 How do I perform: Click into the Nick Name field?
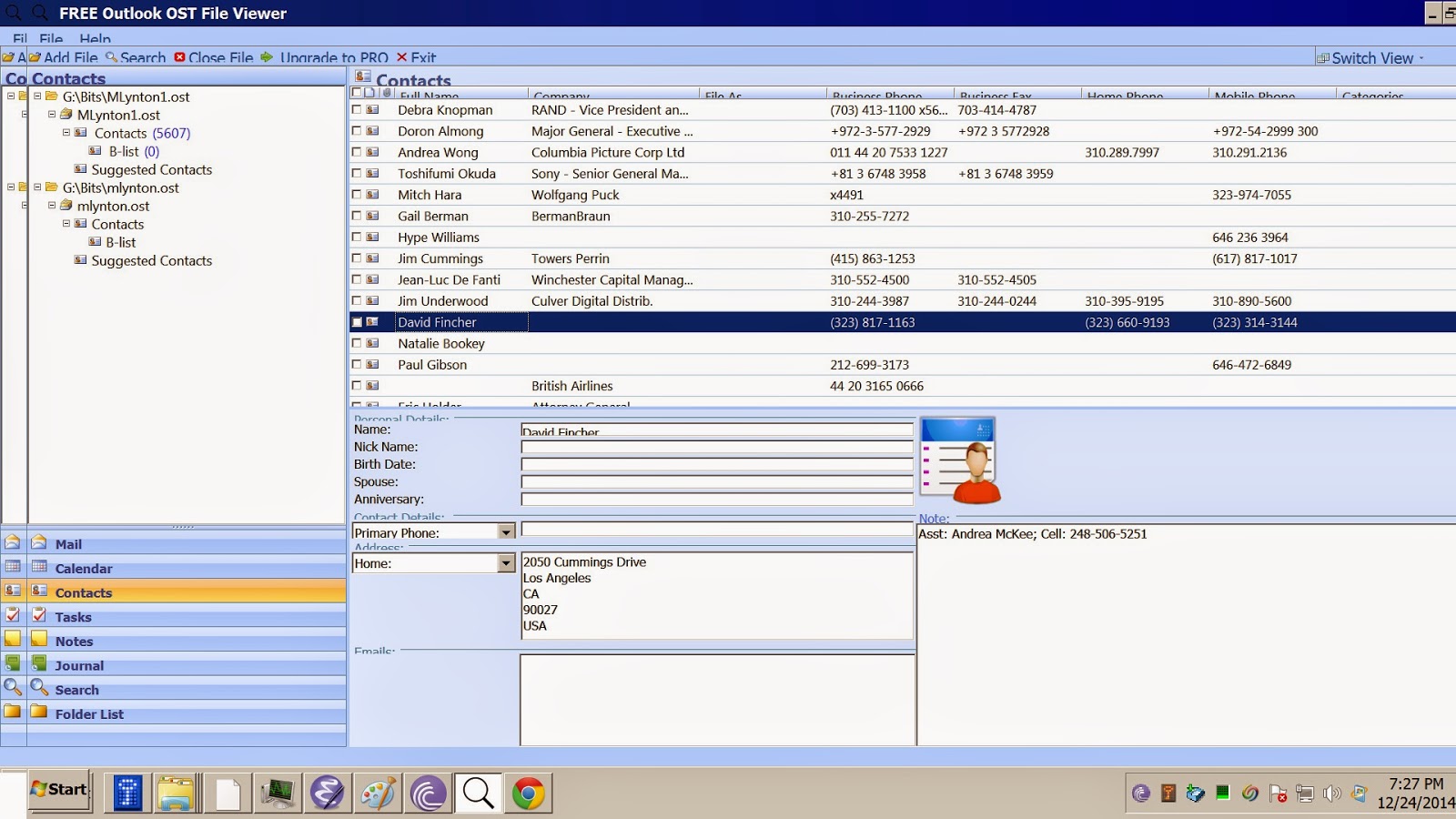[x=717, y=447]
